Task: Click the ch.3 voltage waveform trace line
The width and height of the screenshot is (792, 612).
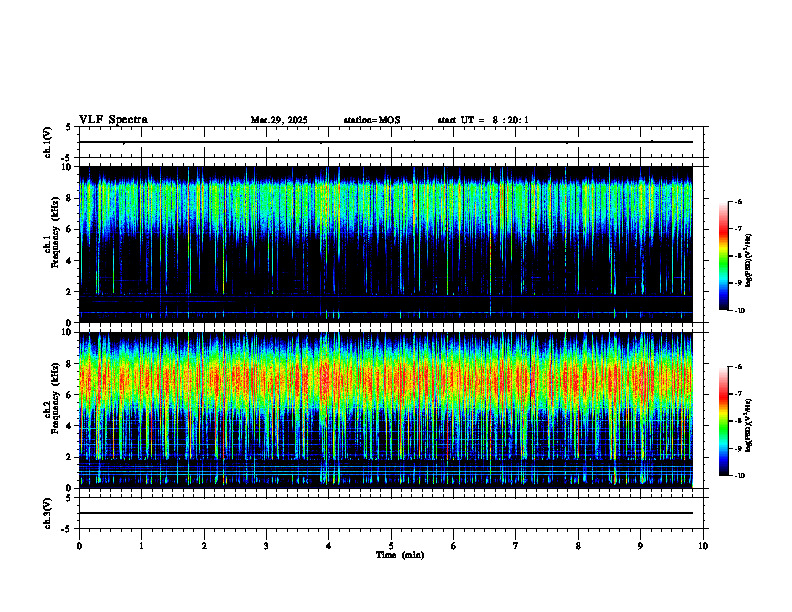Action: click(x=386, y=513)
